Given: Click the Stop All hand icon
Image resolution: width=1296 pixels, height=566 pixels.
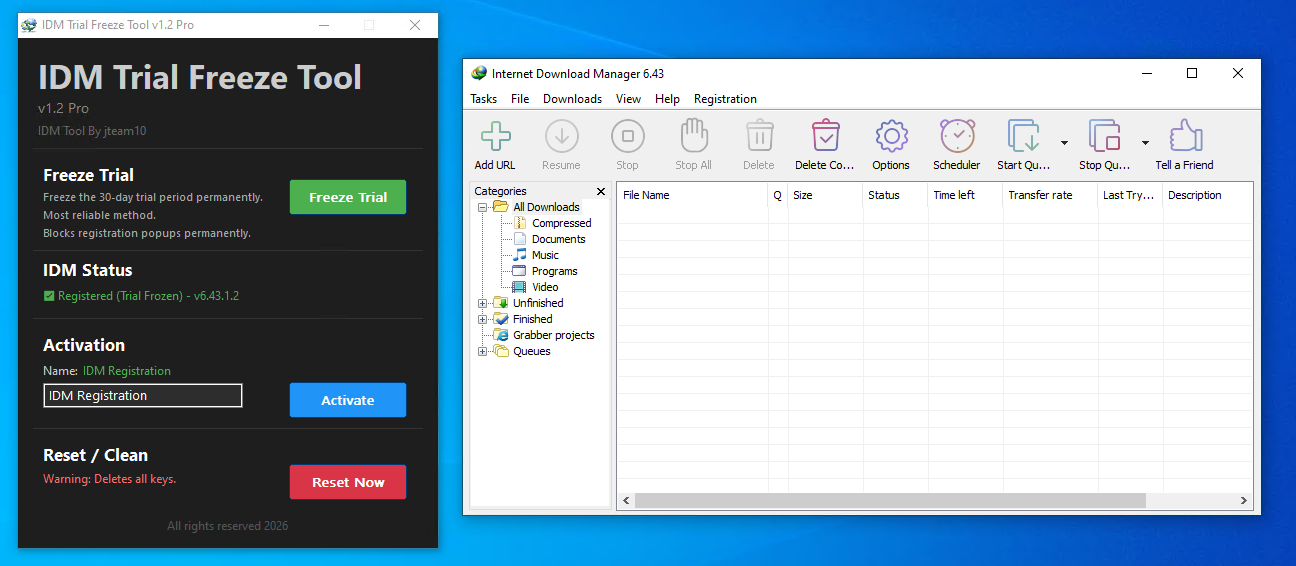Looking at the screenshot, I should pyautogui.click(x=693, y=135).
